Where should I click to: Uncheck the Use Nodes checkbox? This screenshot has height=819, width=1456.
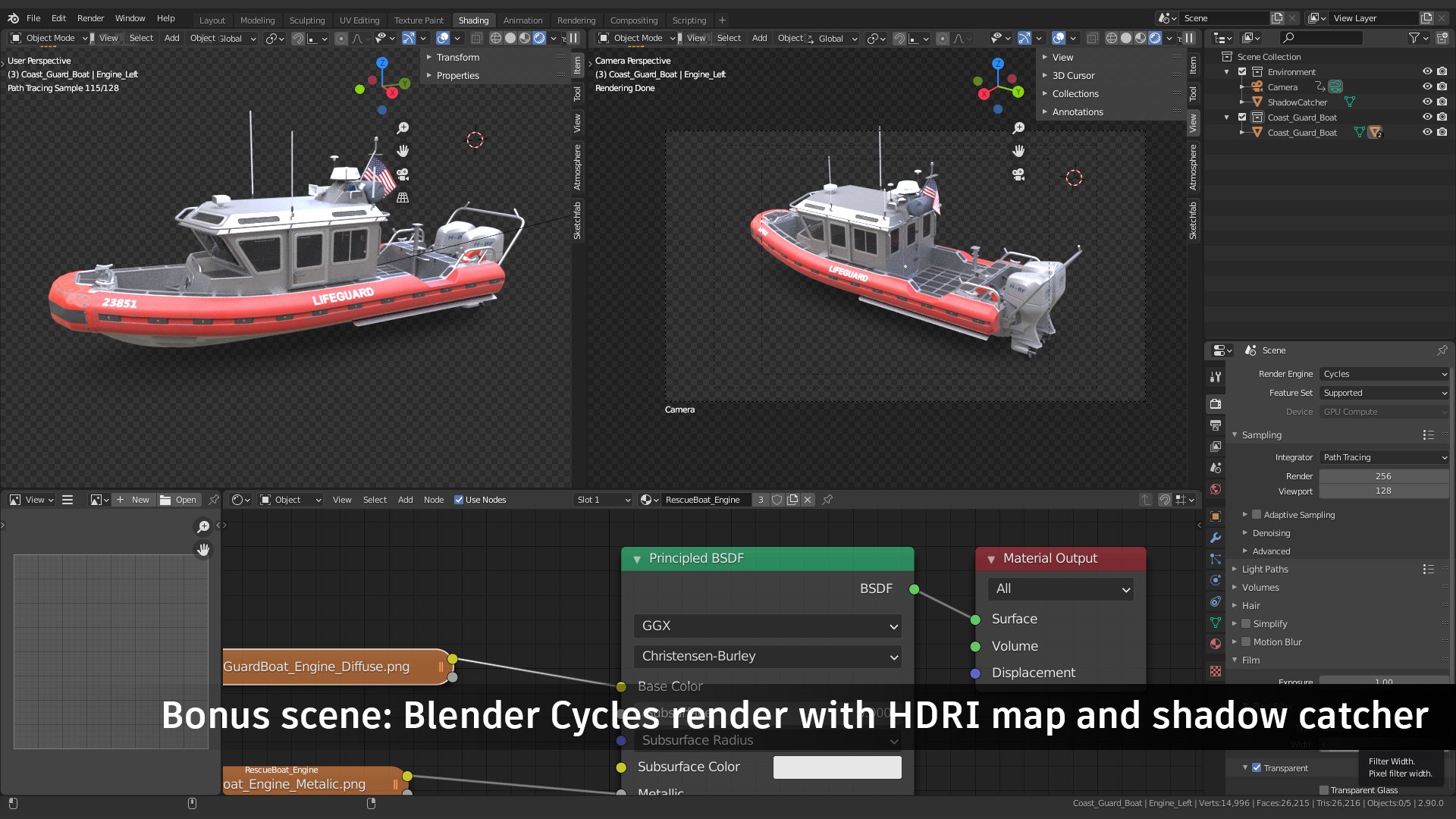click(459, 500)
